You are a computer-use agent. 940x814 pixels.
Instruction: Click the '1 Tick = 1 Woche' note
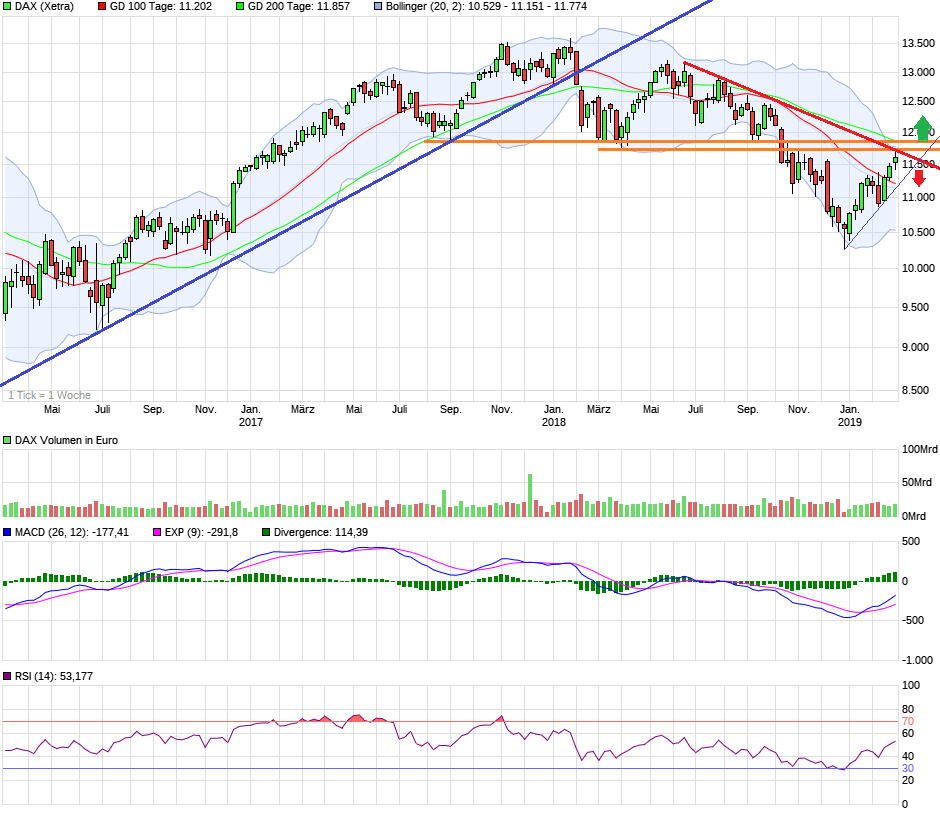point(49,395)
